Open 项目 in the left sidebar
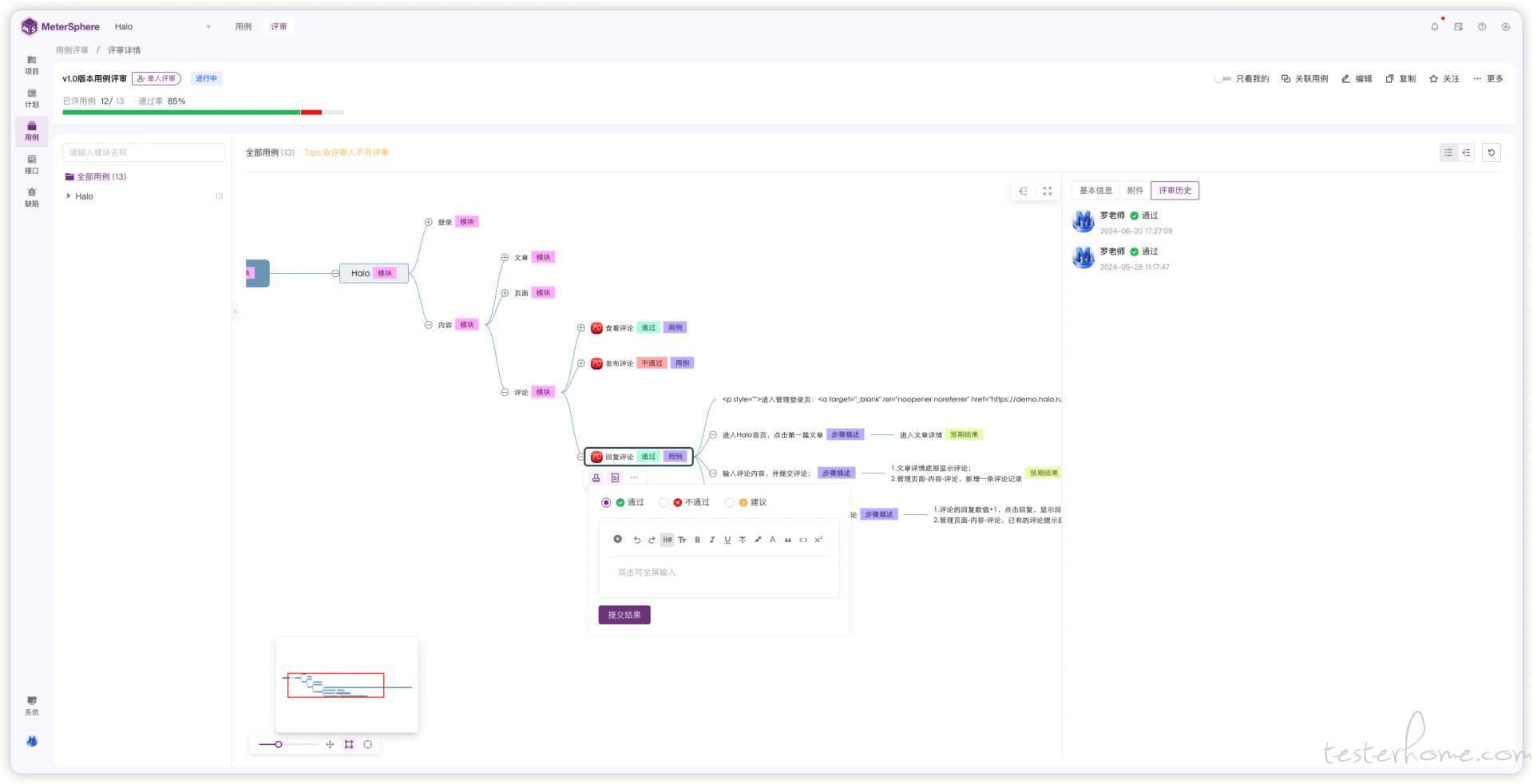The width and height of the screenshot is (1533, 784). [32, 65]
